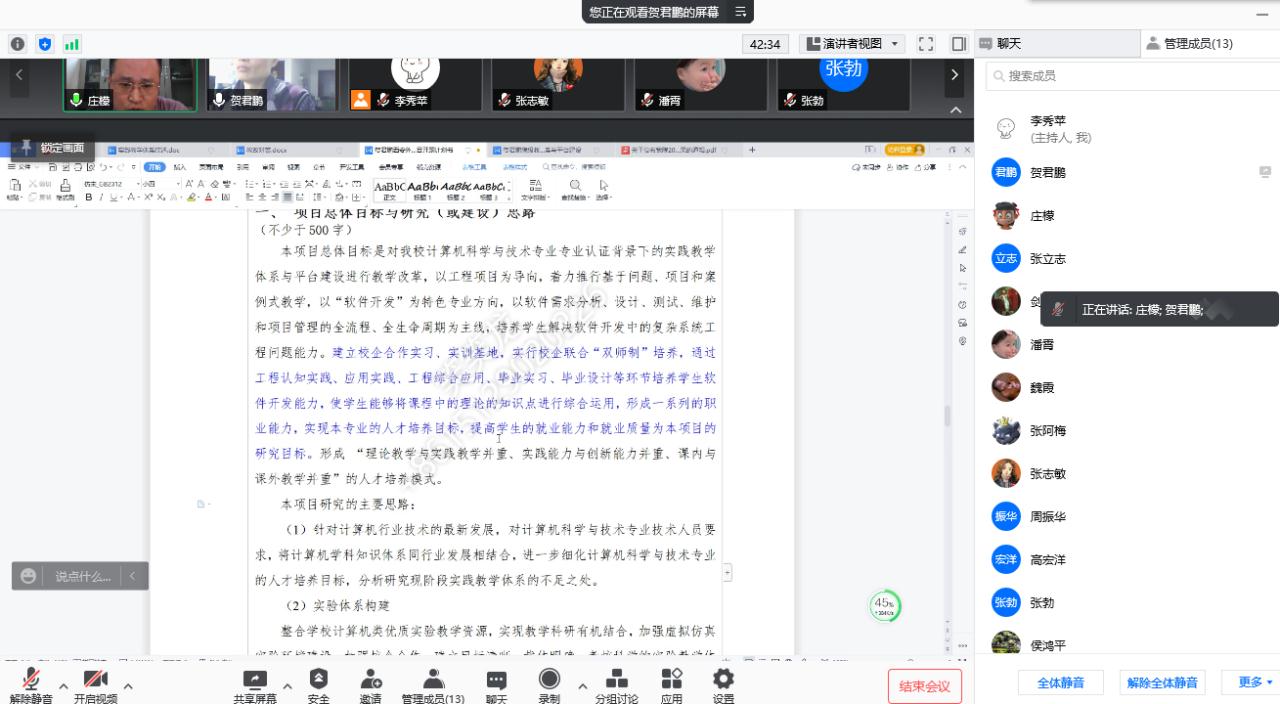Click 45% circular progress indicator
The image size is (1280, 704).
[884, 606]
